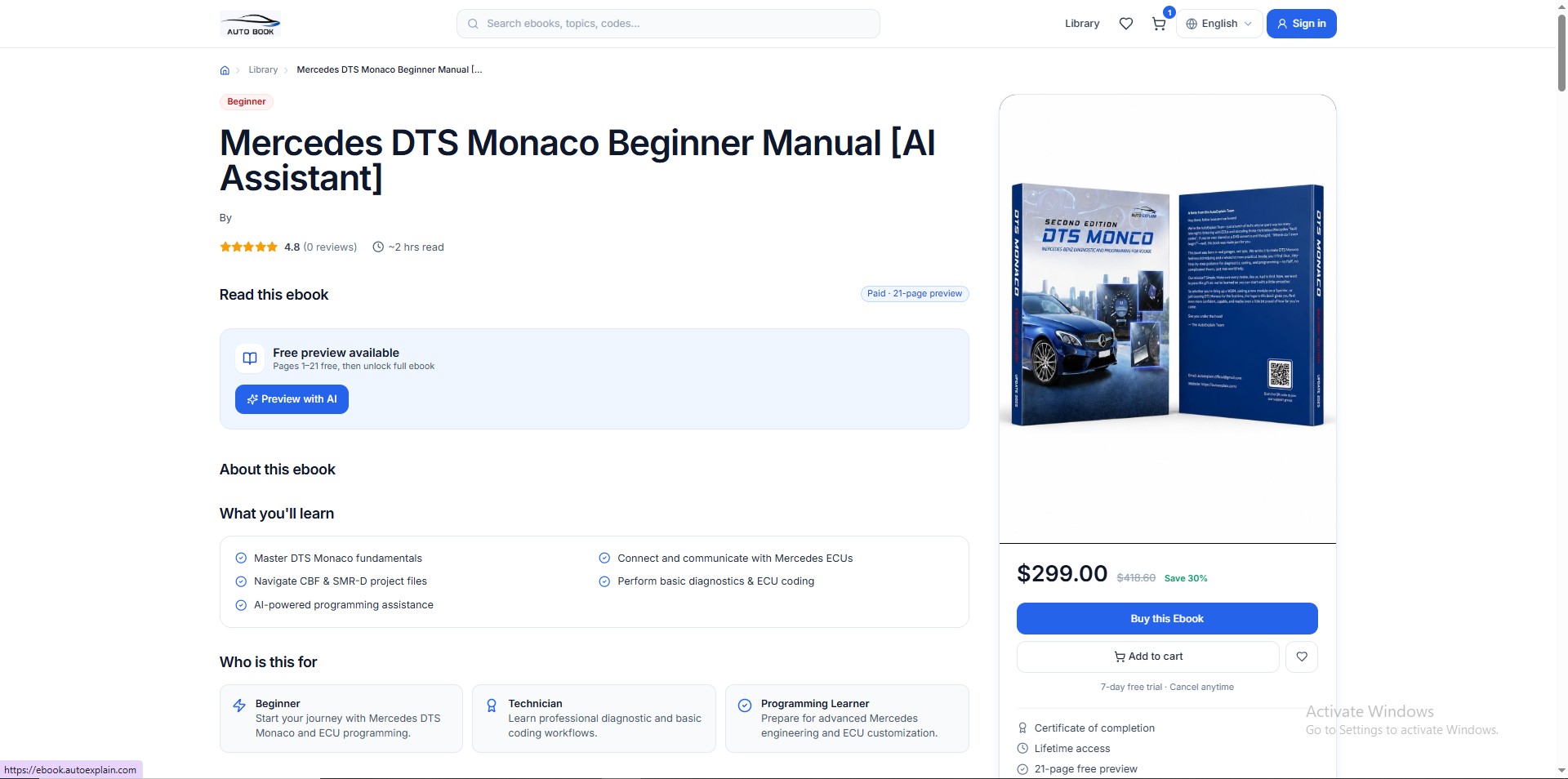1568x779 pixels.
Task: Click the 'What you'll learn' heading
Action: point(276,514)
